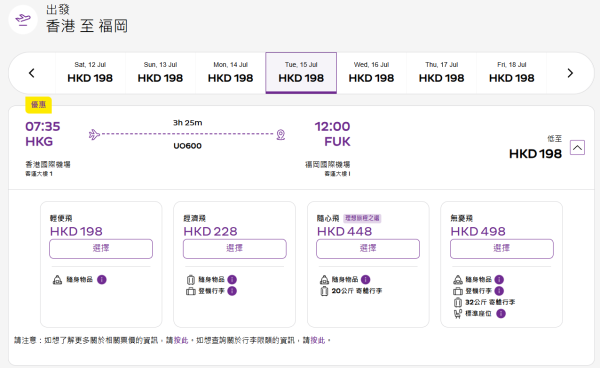
Task: Choose the 經濟飛 HKD 228 fare
Action: 235,249
